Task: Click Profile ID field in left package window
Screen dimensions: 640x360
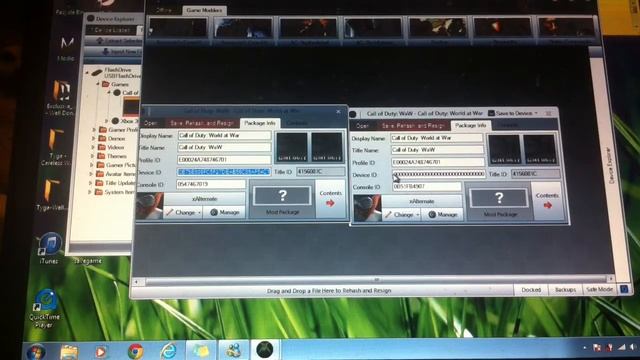Action: tap(224, 160)
